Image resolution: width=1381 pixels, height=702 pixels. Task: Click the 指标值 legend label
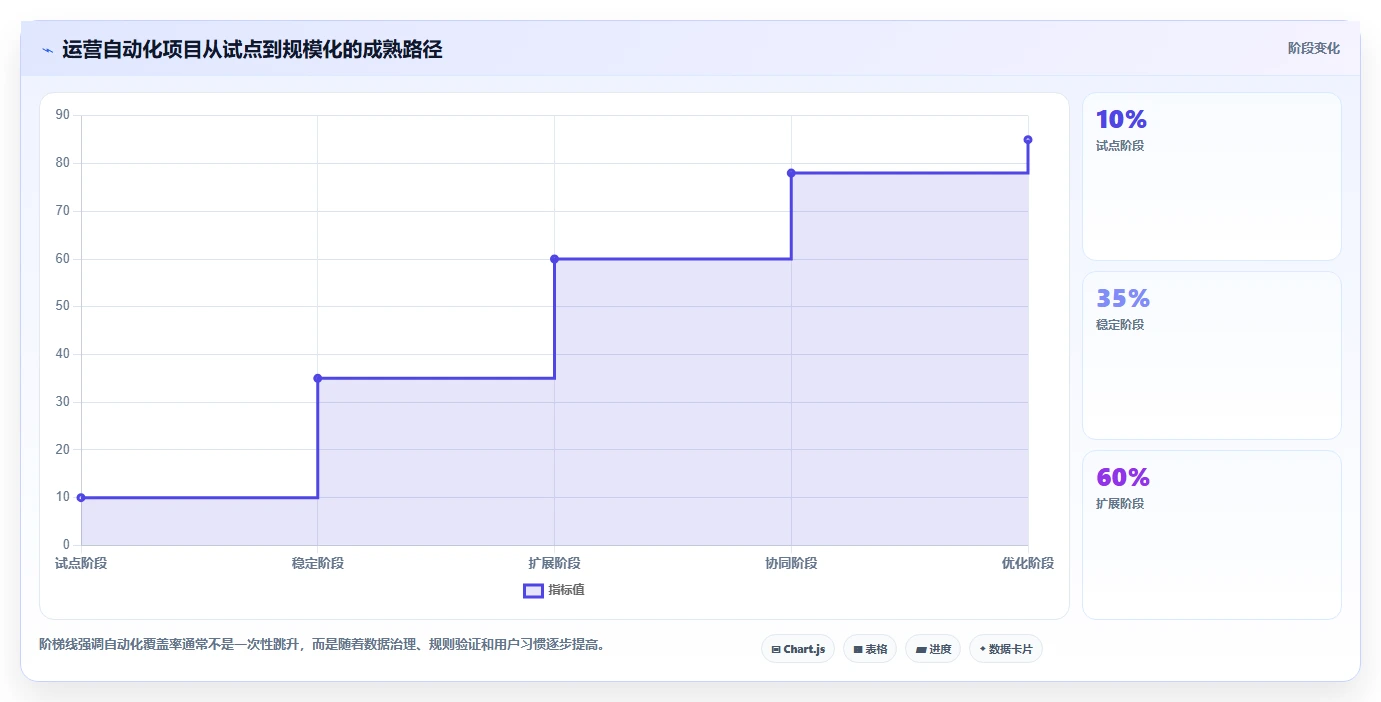pos(566,590)
